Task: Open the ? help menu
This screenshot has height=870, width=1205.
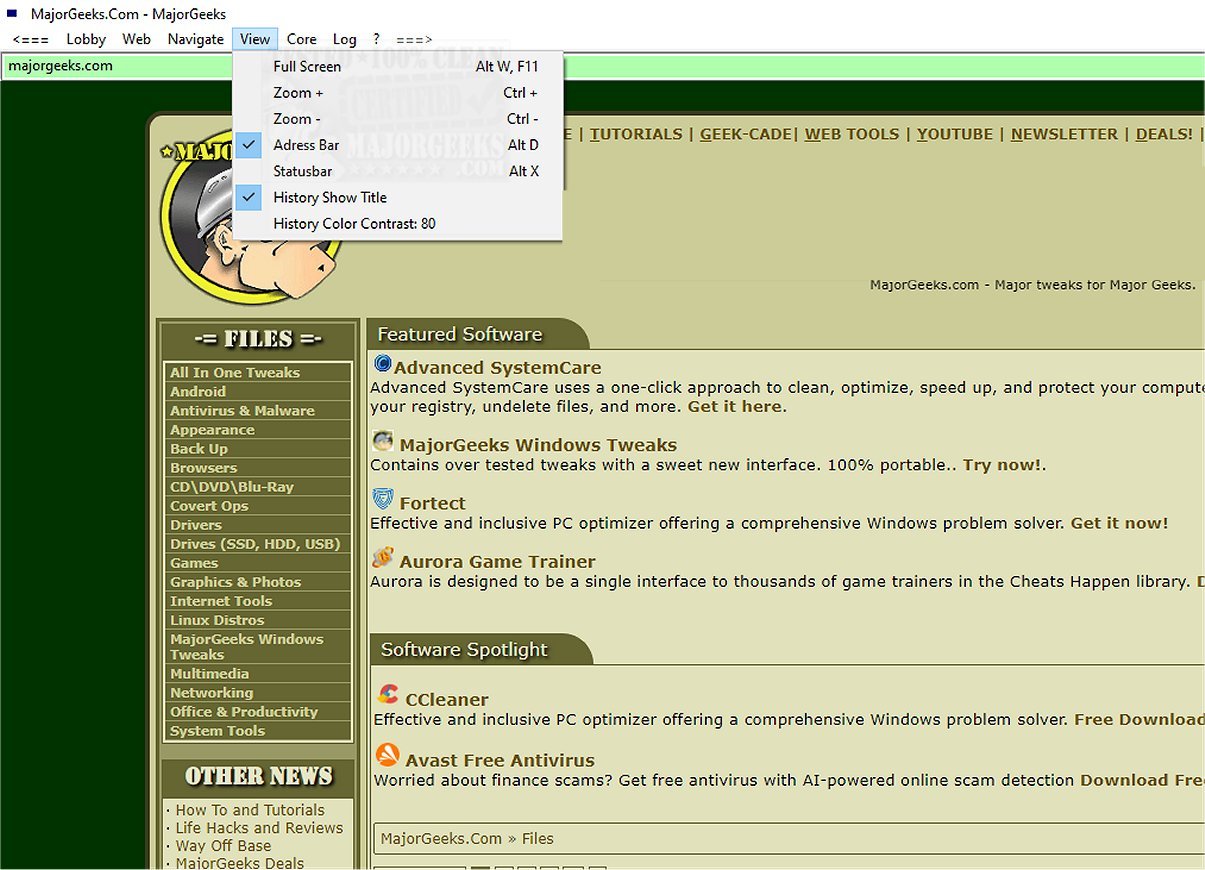Action: pos(376,39)
